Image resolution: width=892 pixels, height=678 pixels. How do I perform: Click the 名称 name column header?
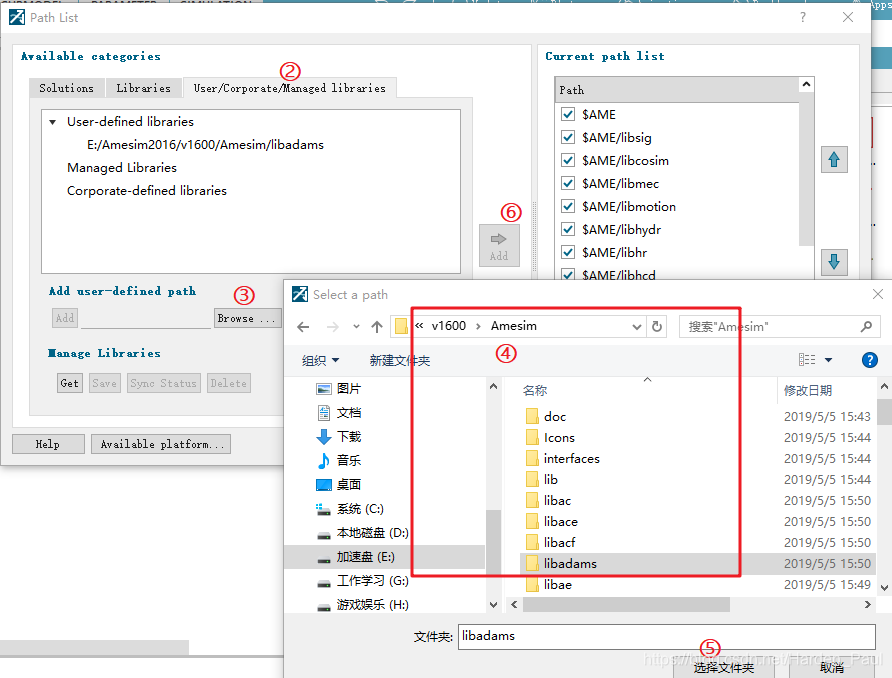click(535, 391)
